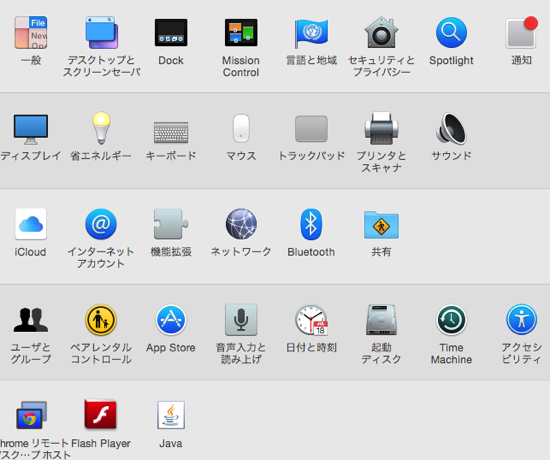Open 機能拡張 (Extensions) preferences
The image size is (550, 460).
point(171,224)
